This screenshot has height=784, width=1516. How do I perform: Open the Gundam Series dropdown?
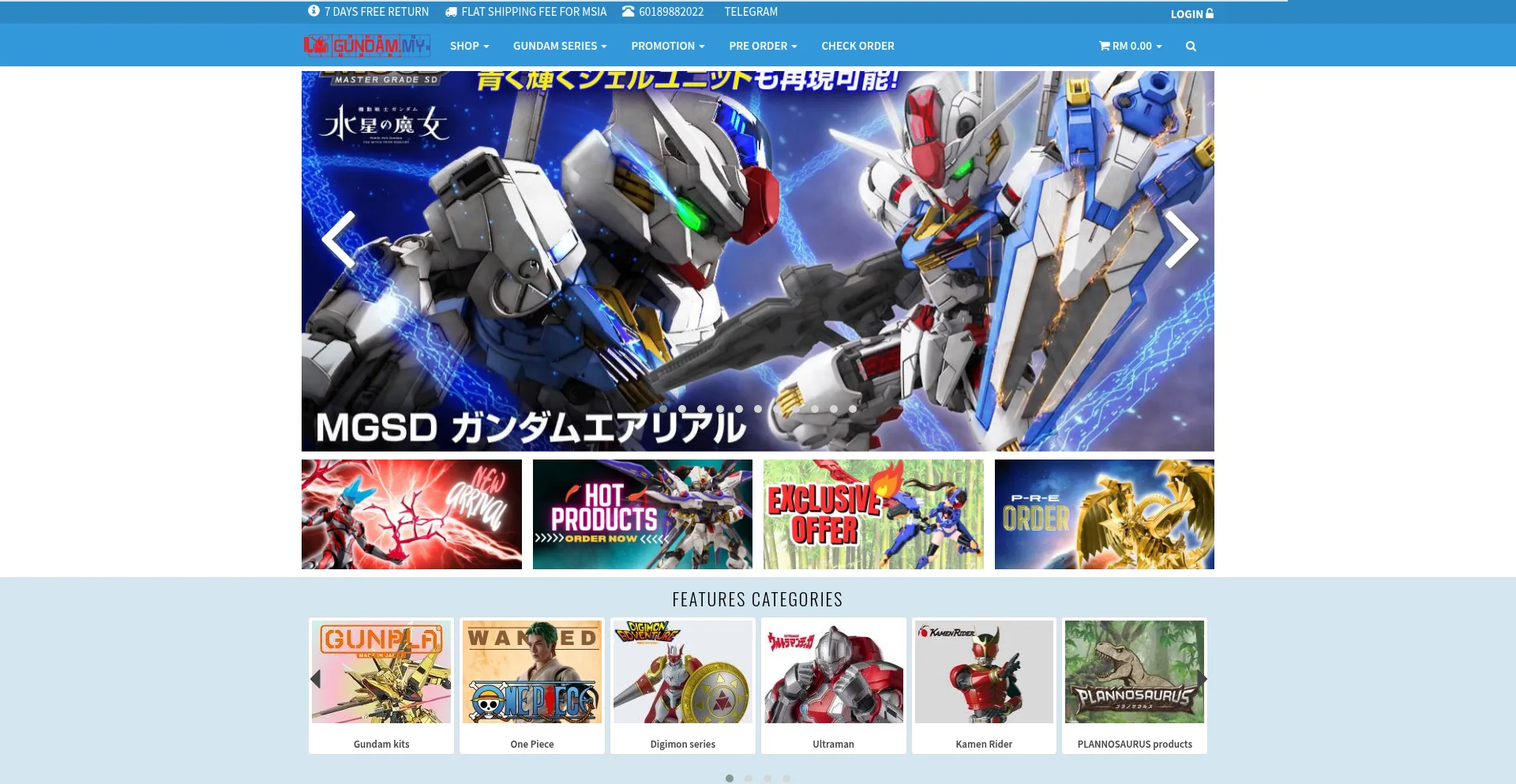(x=559, y=47)
